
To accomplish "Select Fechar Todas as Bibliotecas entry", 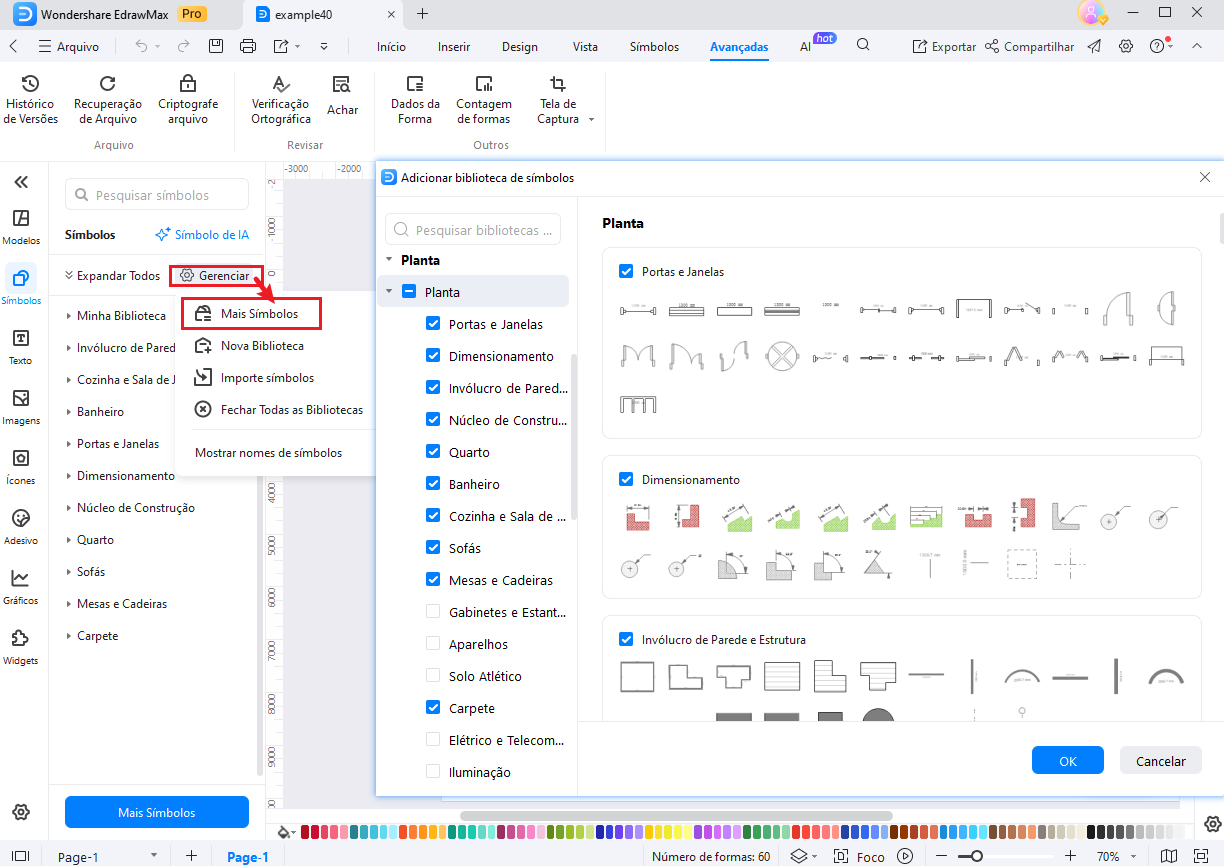I will tap(278, 409).
